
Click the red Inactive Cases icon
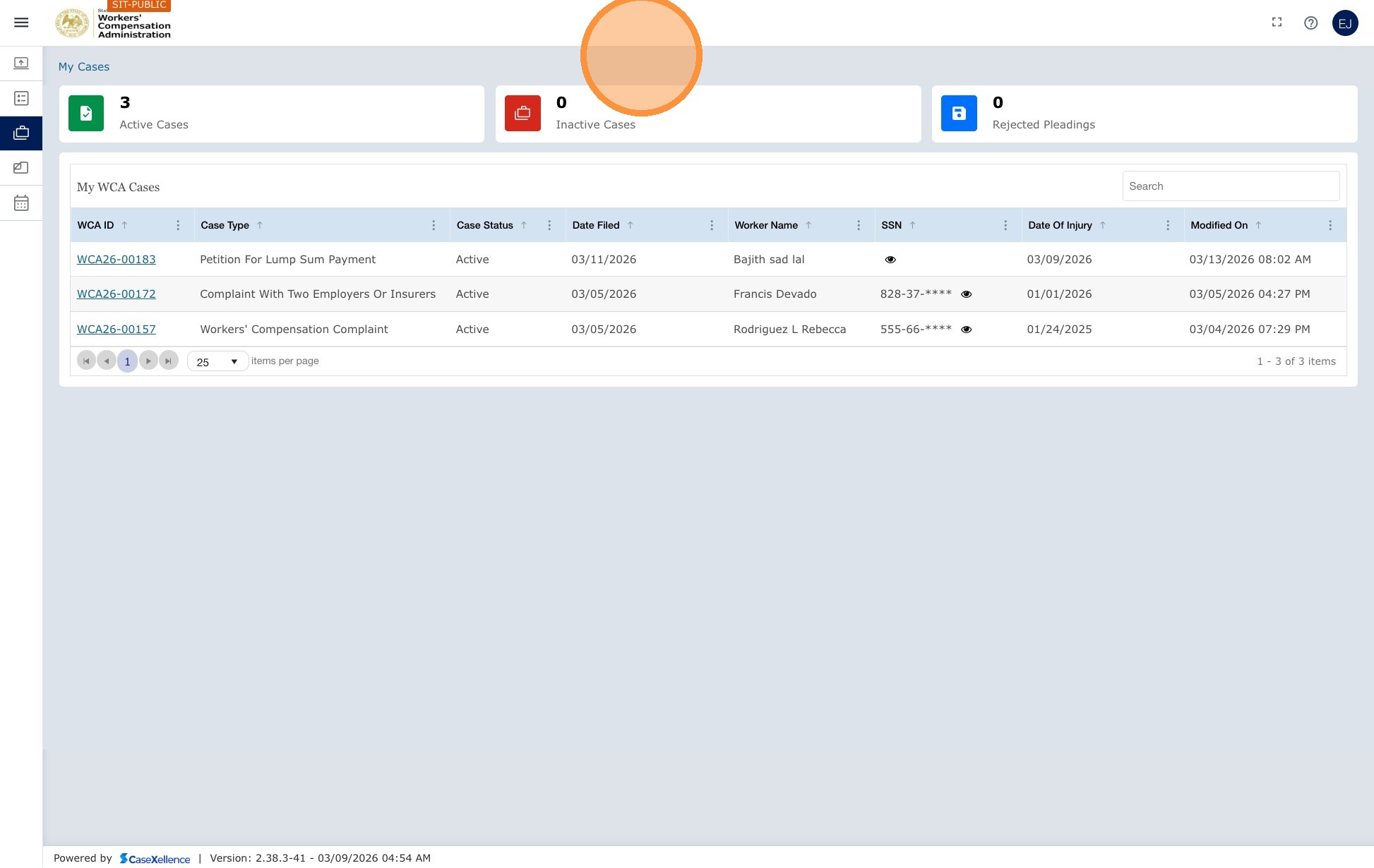point(522,113)
